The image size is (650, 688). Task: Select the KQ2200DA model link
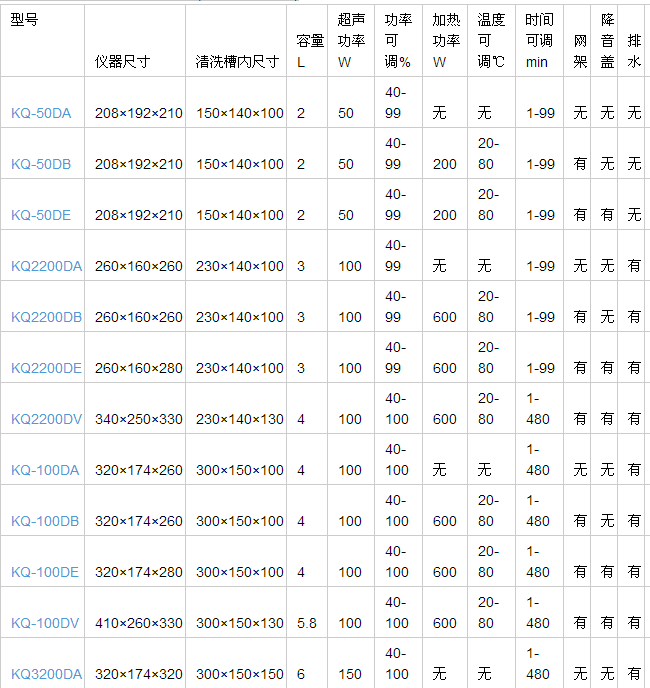(46, 266)
